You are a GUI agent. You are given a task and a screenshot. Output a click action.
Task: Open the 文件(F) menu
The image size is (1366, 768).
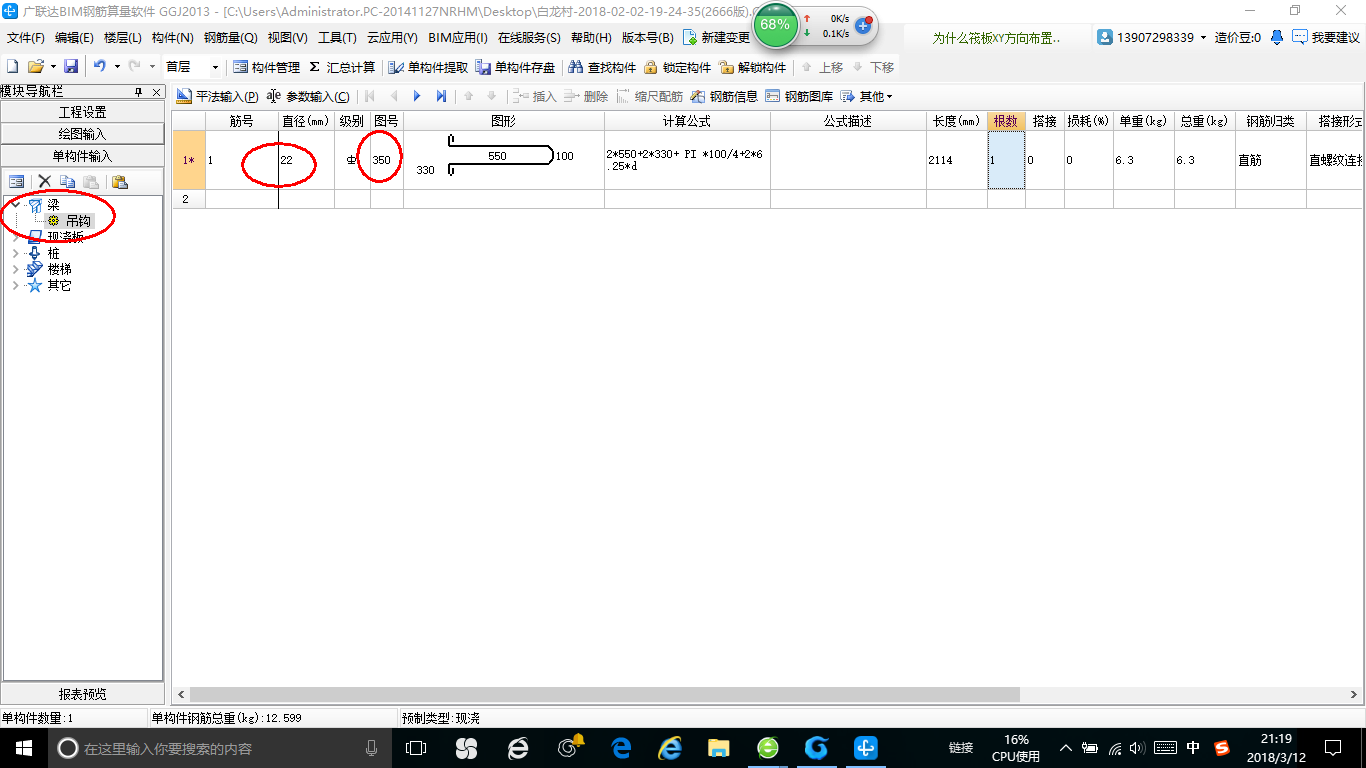26,38
